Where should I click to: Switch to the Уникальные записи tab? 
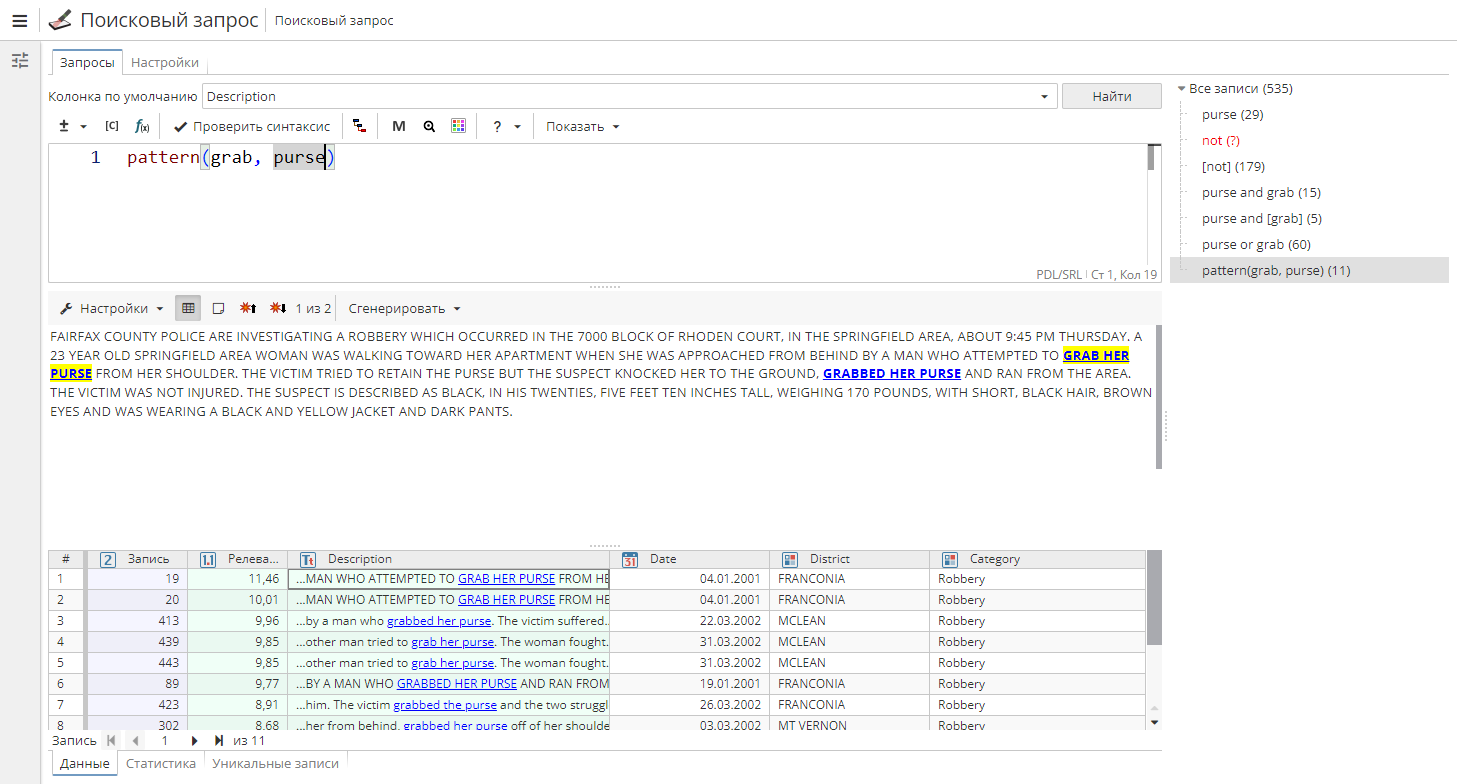(275, 763)
